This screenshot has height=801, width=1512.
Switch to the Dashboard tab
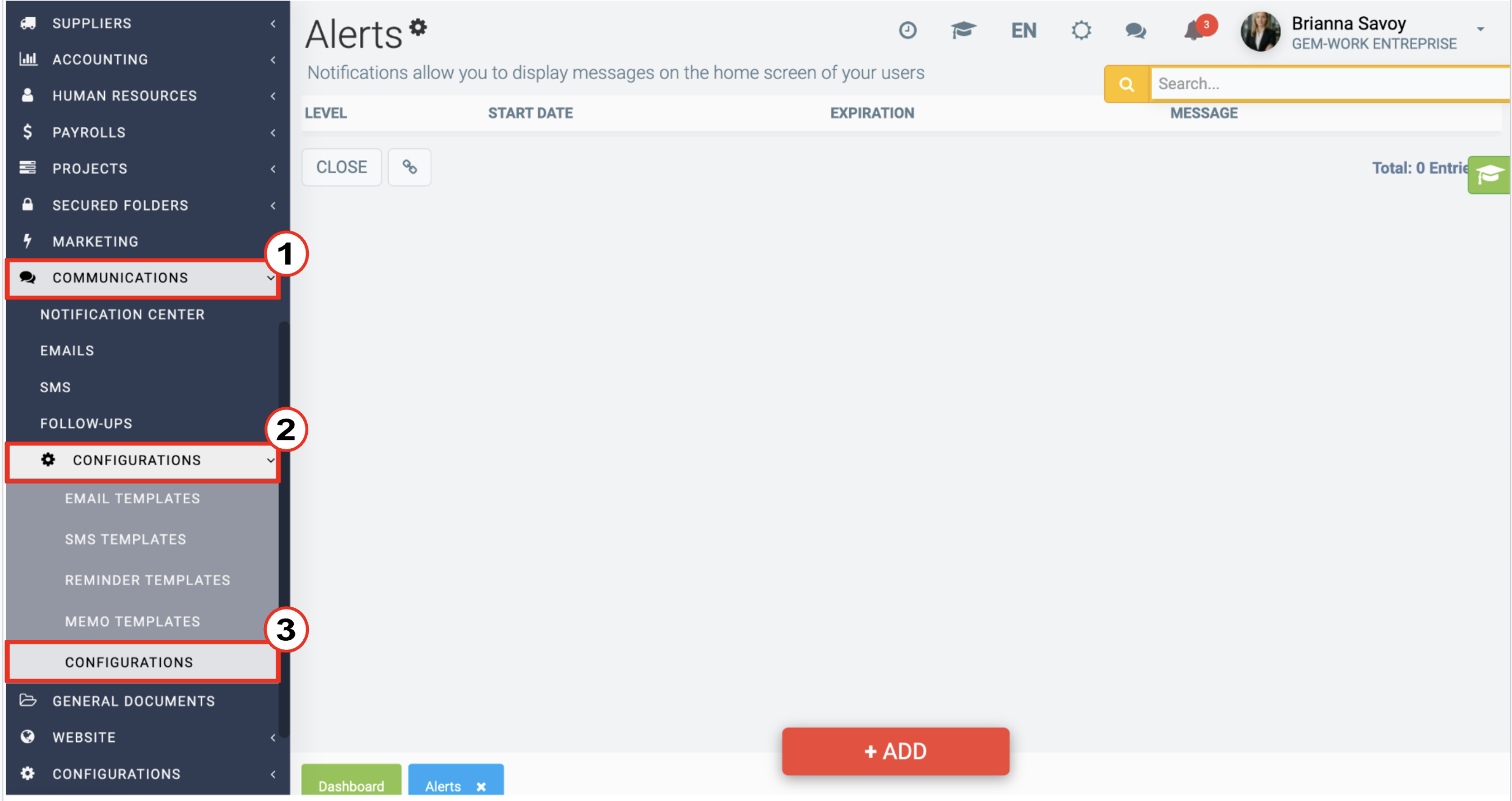pyautogui.click(x=351, y=780)
